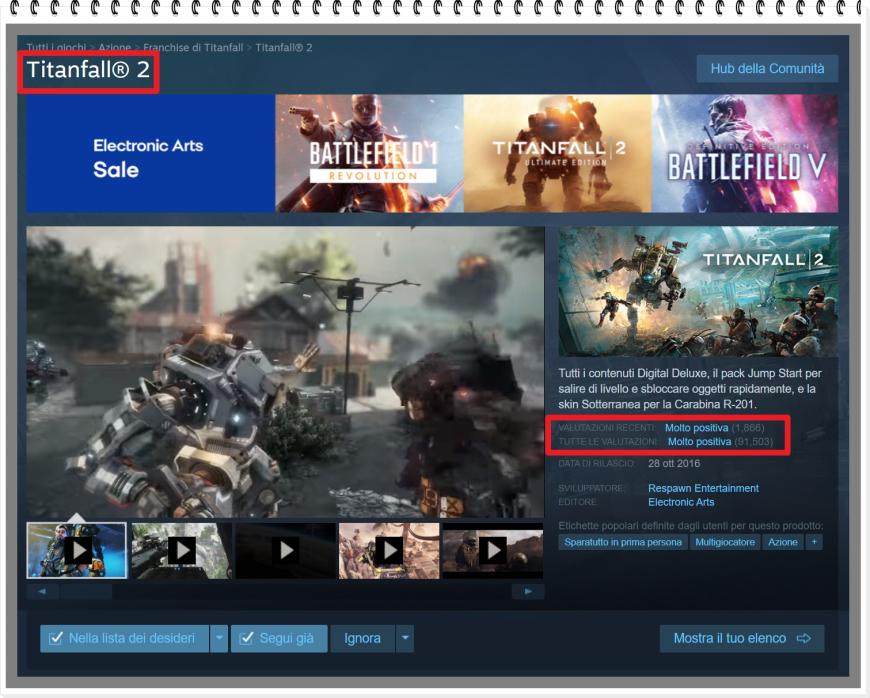Image resolution: width=870 pixels, height=698 pixels.
Task: Open the Hub della Comunità
Action: click(x=766, y=69)
